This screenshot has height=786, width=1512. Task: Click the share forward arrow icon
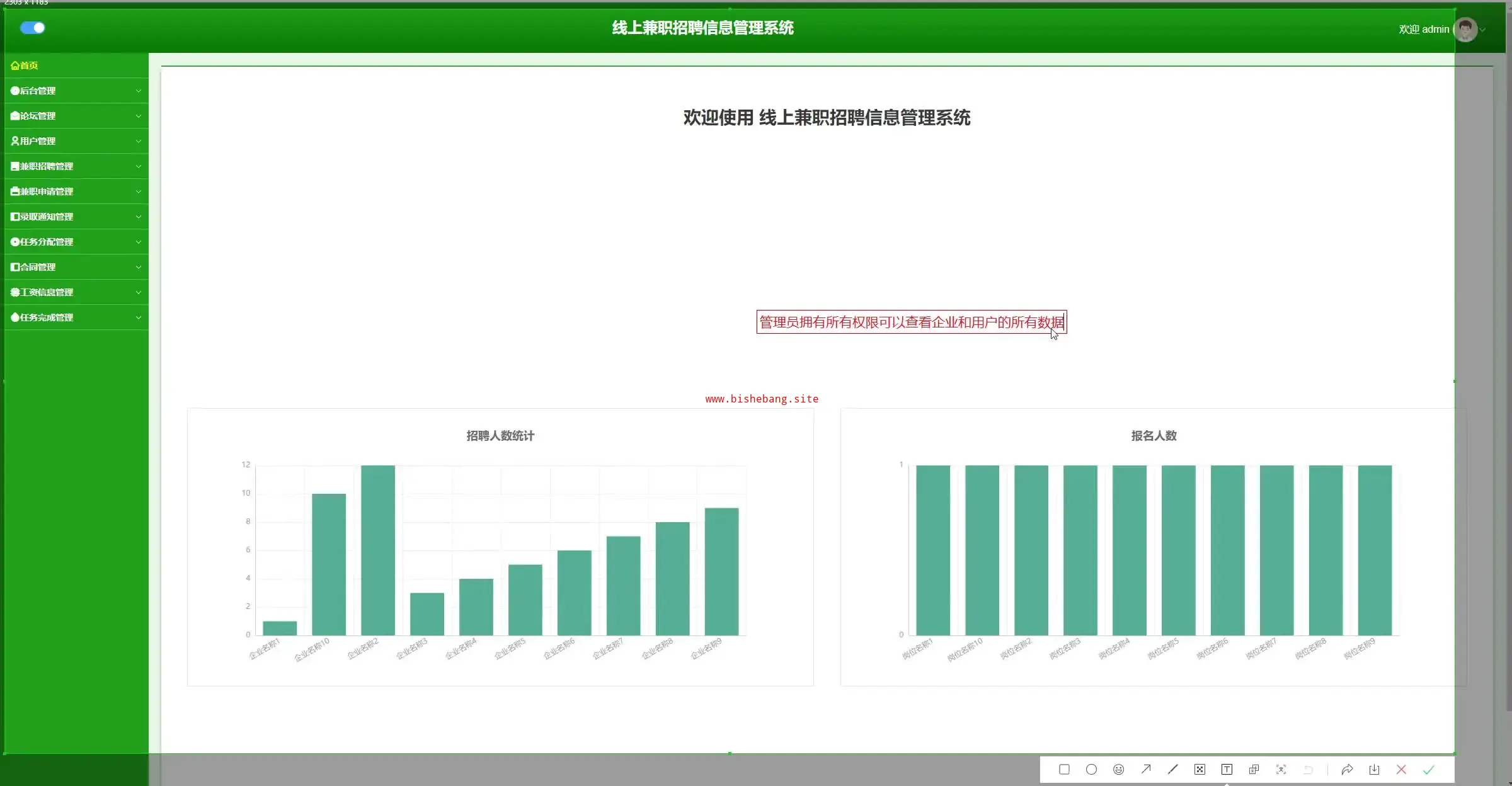[x=1347, y=769]
